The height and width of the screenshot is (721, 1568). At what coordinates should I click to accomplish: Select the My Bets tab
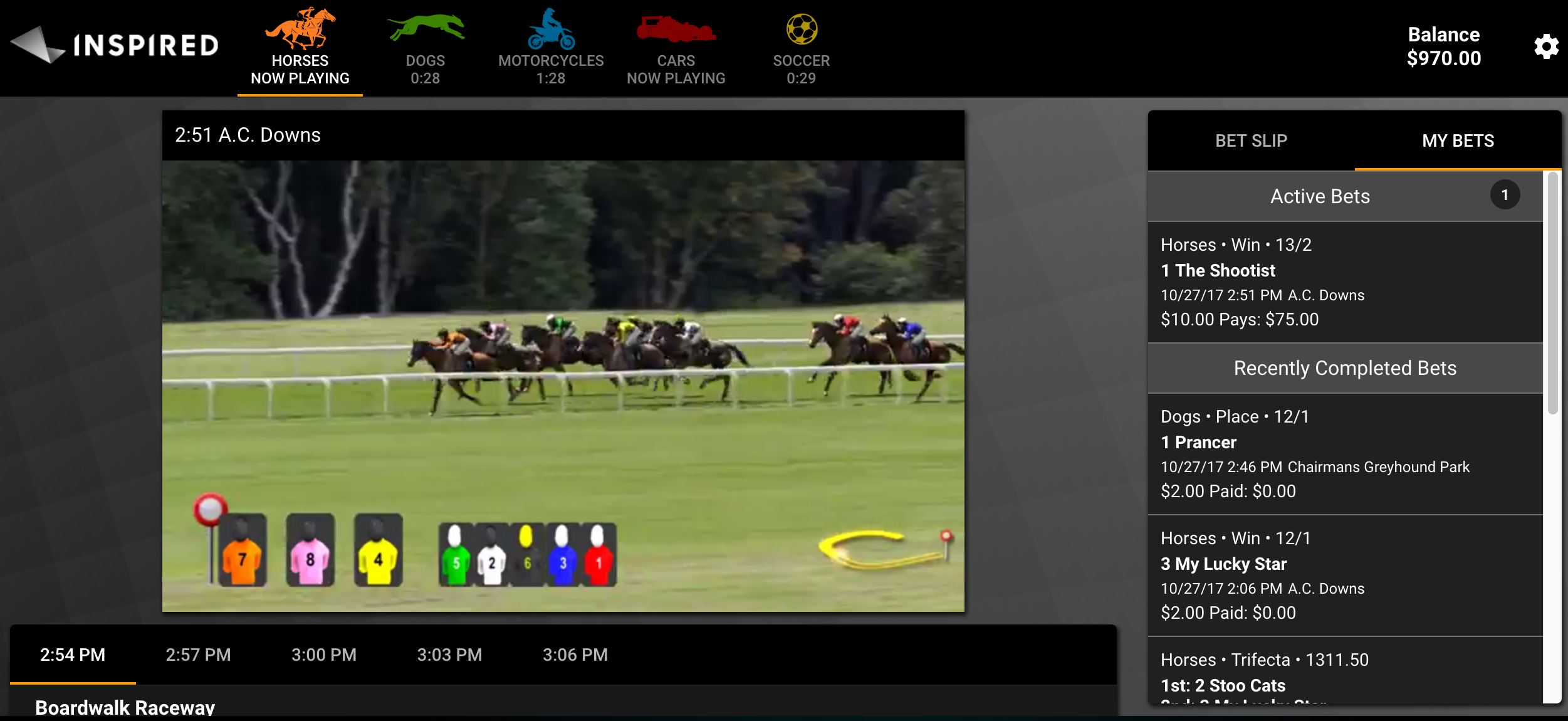[x=1458, y=140]
